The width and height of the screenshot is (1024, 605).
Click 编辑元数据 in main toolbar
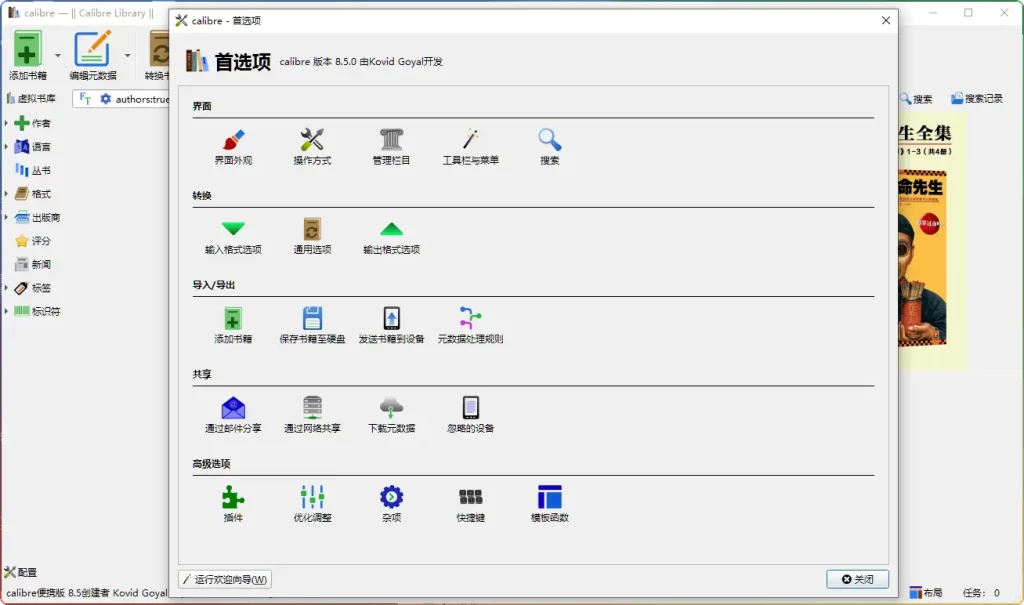[x=93, y=56]
